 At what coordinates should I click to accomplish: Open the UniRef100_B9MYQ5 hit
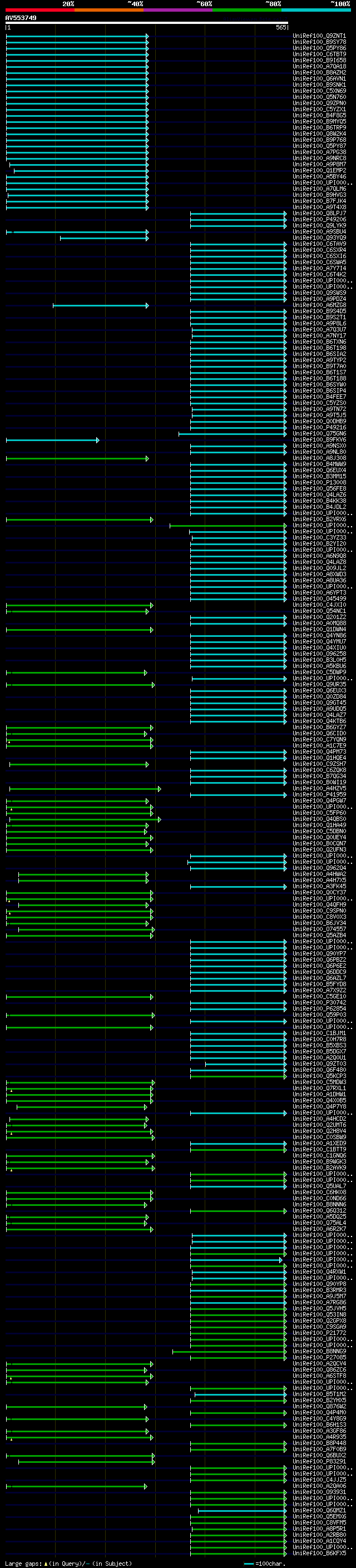(x=319, y=122)
